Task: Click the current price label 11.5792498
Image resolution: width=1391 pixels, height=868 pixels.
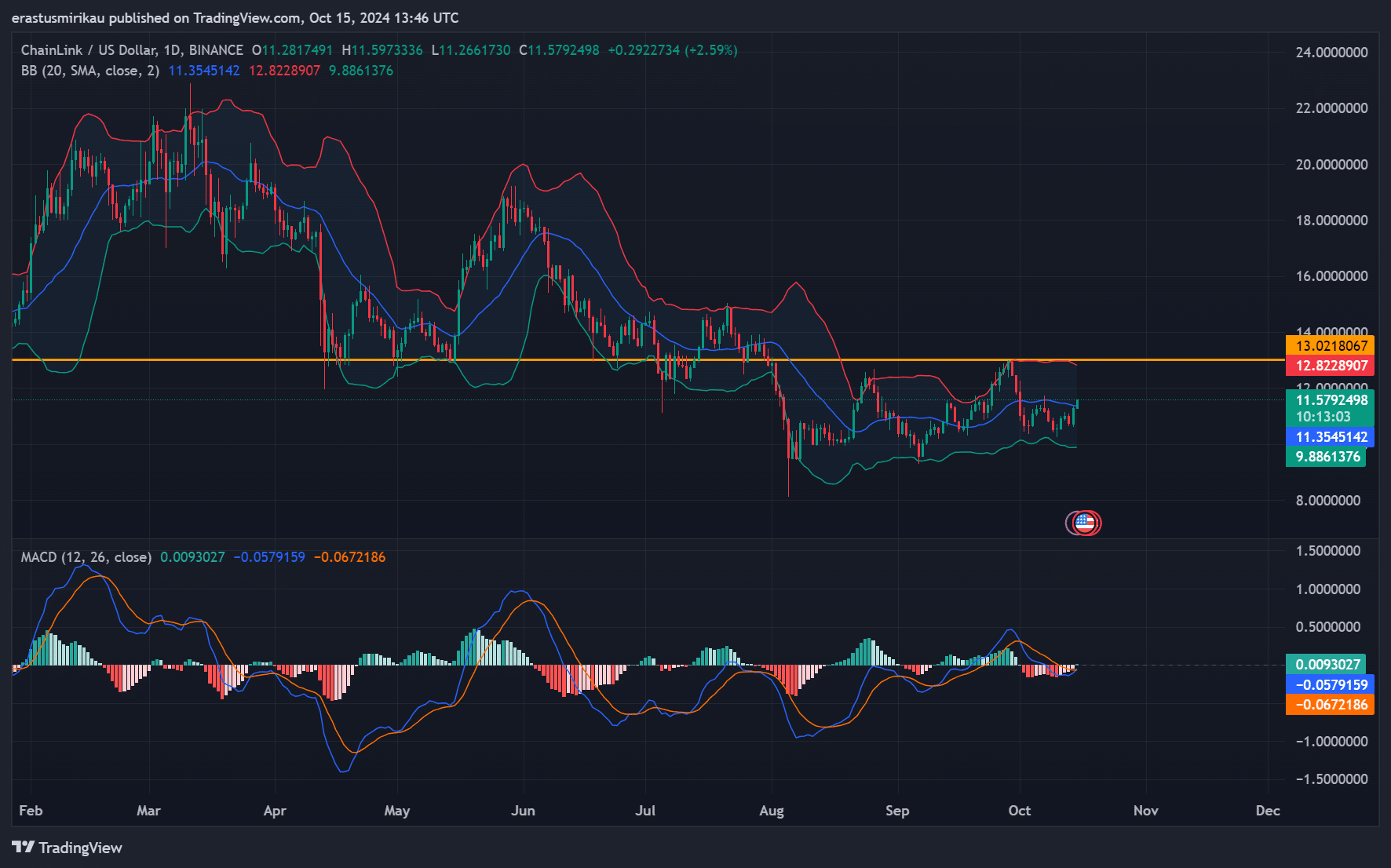Action: [1330, 400]
